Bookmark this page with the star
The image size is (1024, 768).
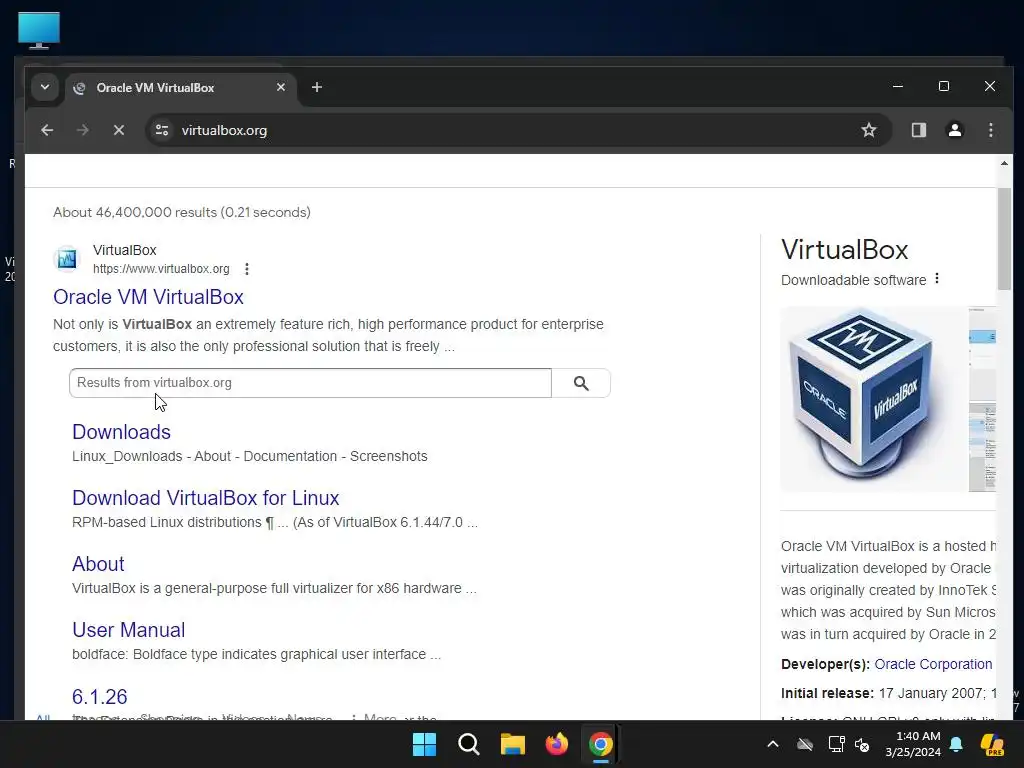click(x=869, y=130)
